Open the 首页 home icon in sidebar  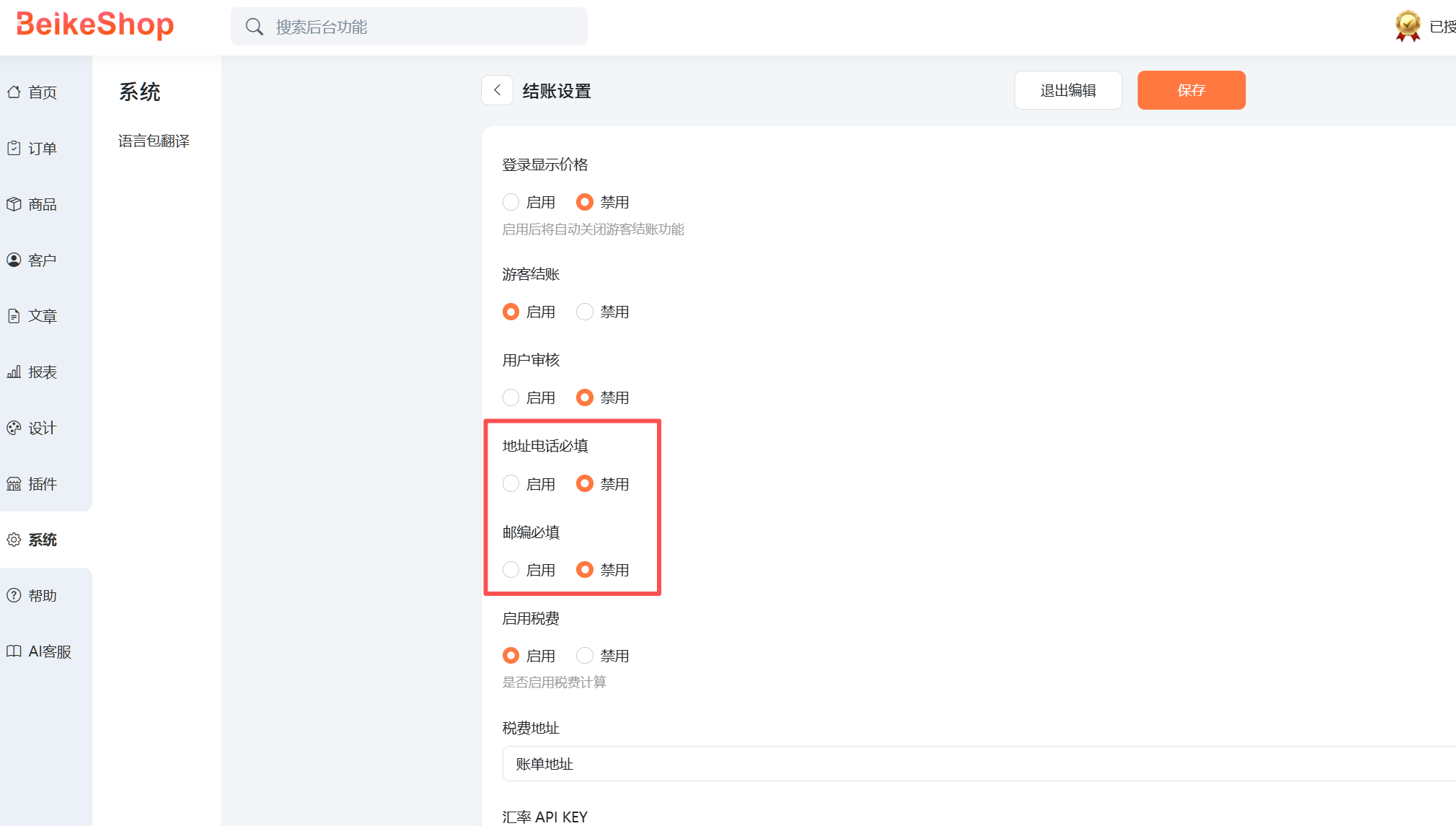coord(14,92)
